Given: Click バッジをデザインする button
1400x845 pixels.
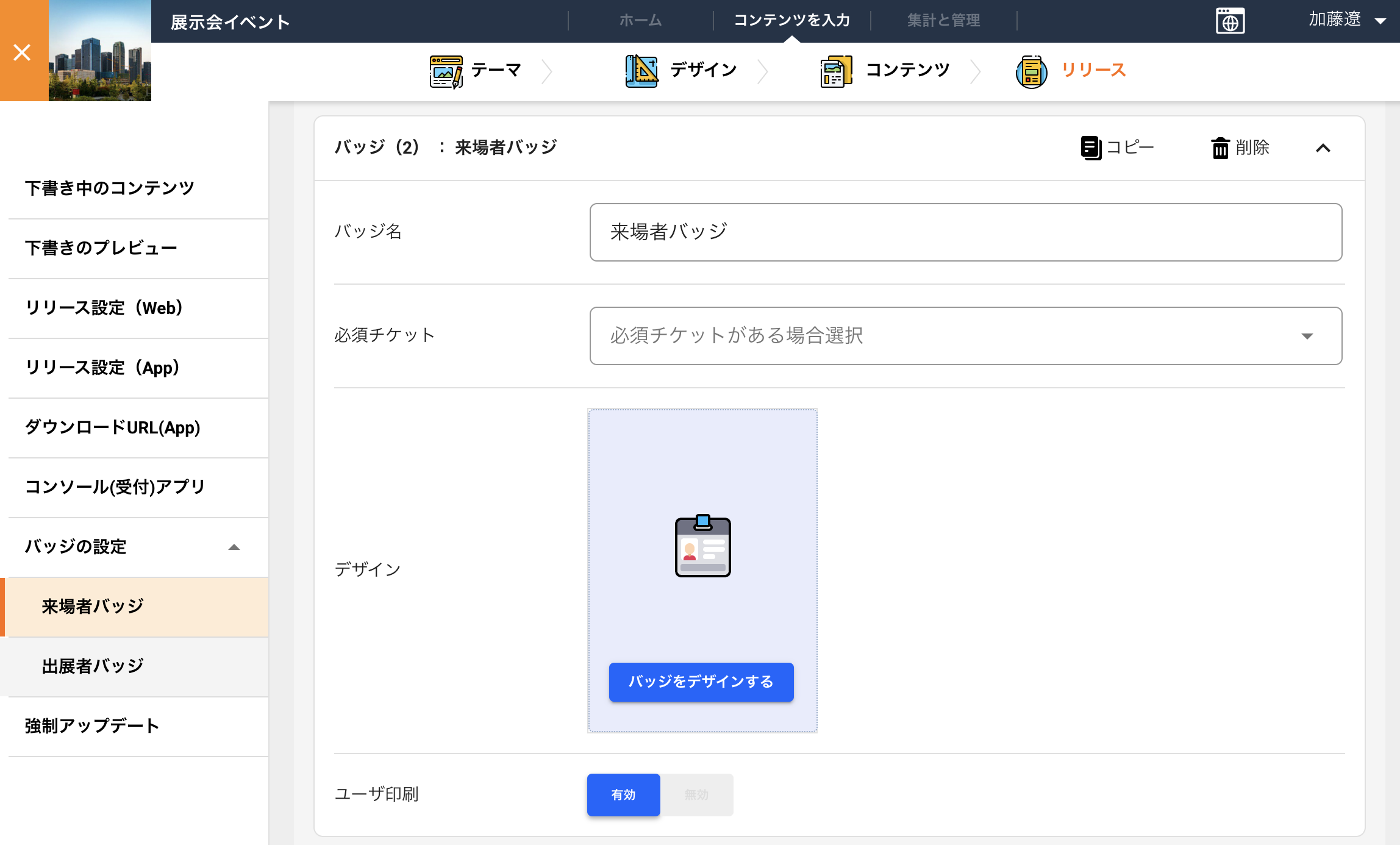Looking at the screenshot, I should pos(701,682).
